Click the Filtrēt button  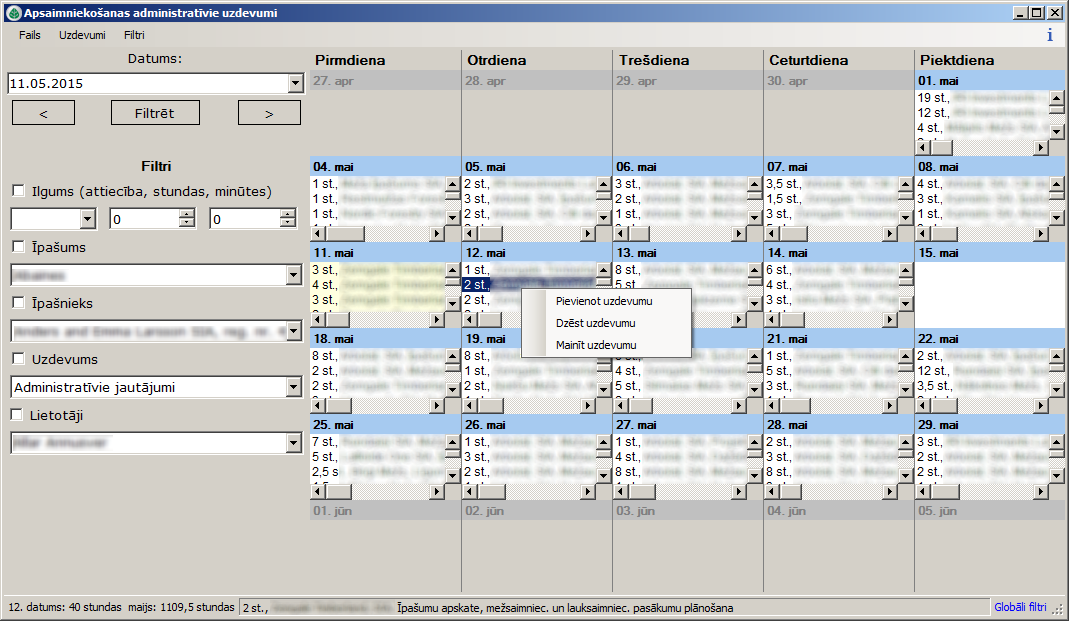click(156, 112)
